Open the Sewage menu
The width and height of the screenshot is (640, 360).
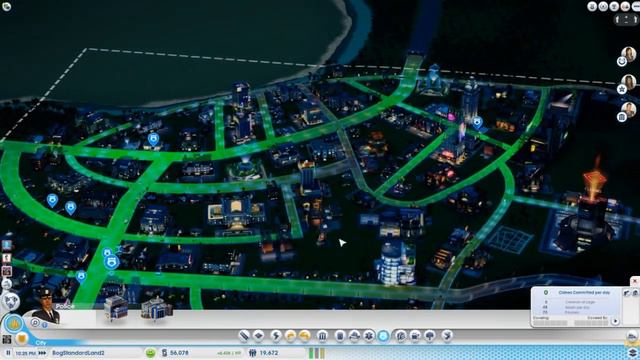tap(304, 336)
